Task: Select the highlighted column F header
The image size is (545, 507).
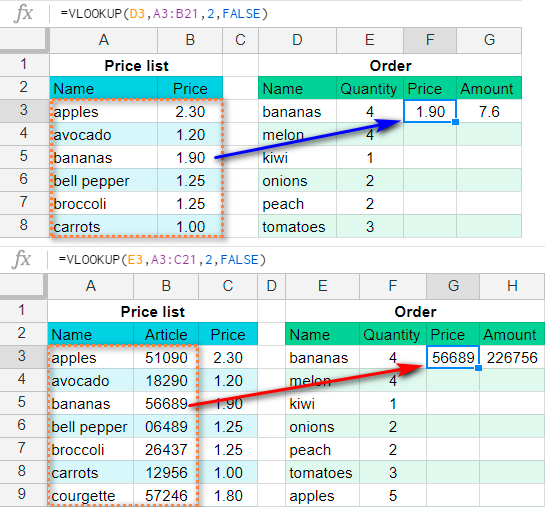Action: (x=430, y=40)
